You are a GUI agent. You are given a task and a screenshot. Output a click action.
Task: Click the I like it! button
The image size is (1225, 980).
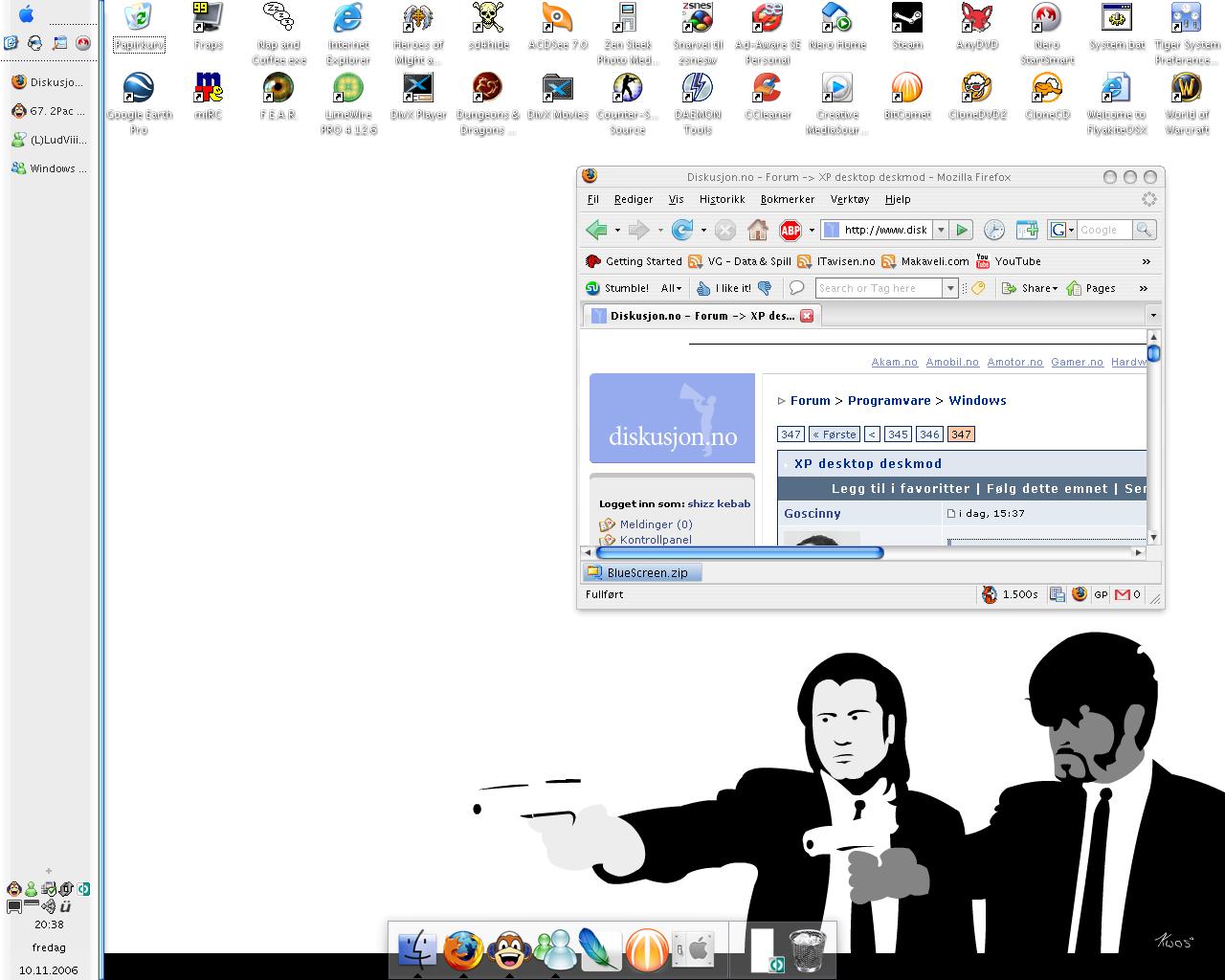coord(724,288)
